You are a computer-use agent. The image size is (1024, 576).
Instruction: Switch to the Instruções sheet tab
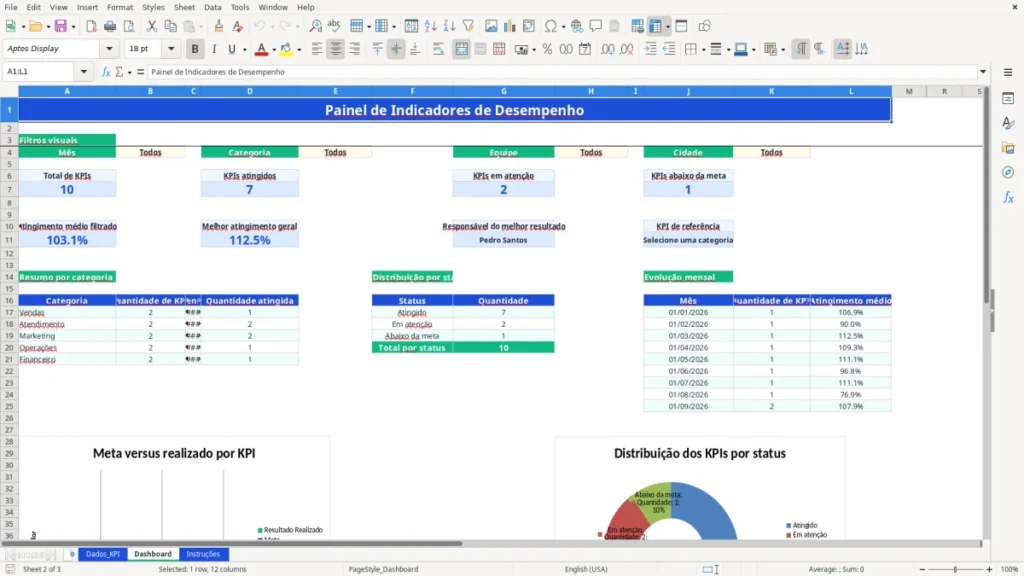pos(203,554)
